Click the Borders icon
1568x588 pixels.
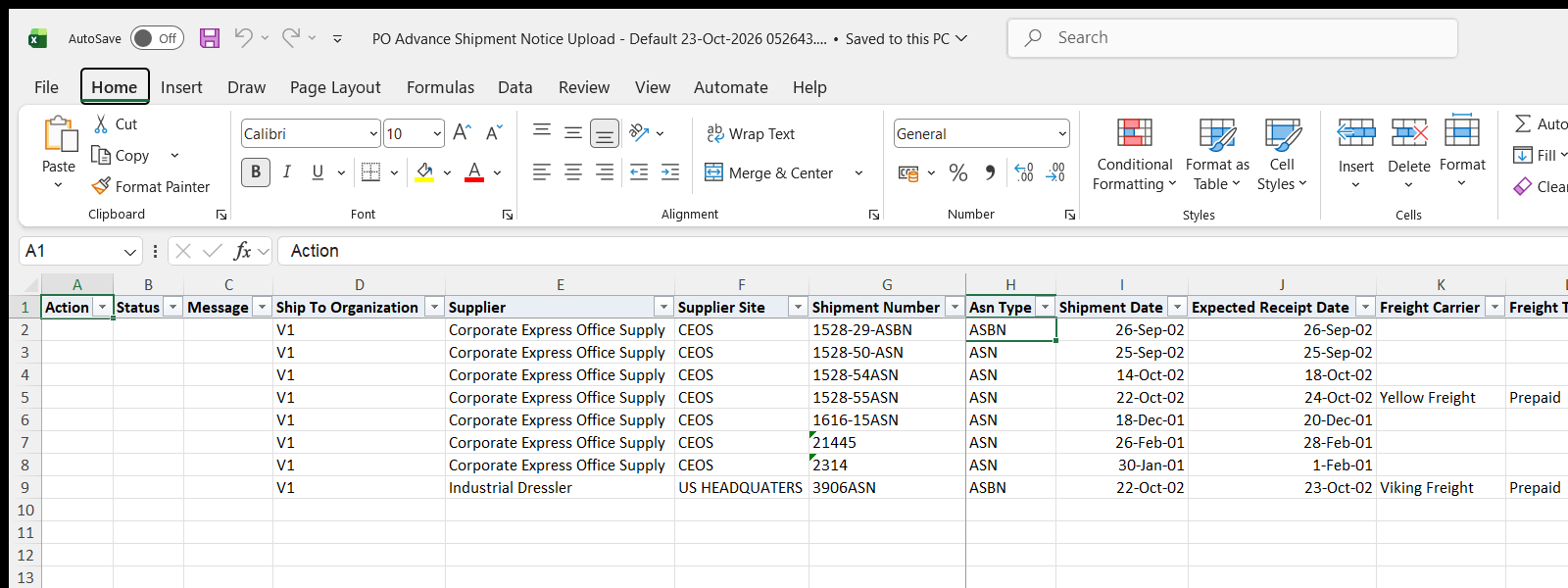(x=370, y=172)
